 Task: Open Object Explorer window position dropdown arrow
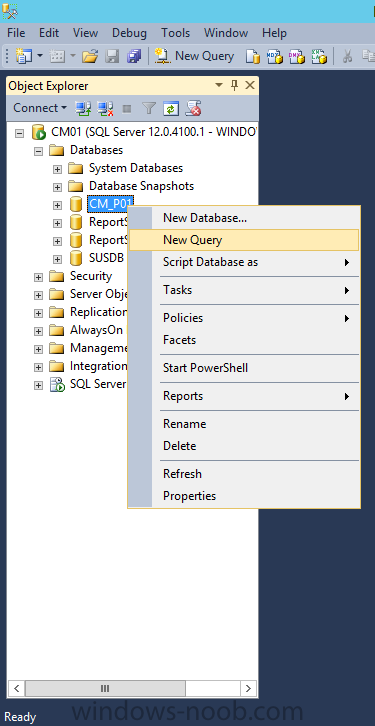[219, 86]
